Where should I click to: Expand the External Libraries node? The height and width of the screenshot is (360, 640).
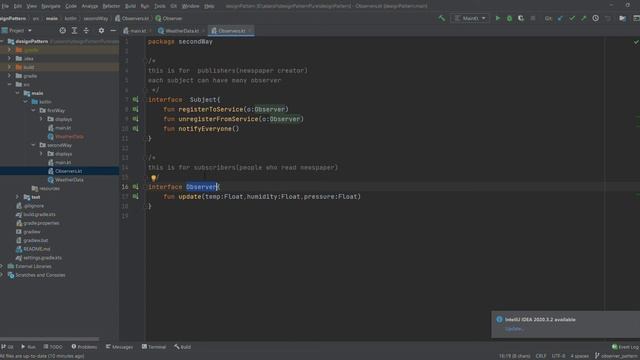pyautogui.click(x=2, y=266)
